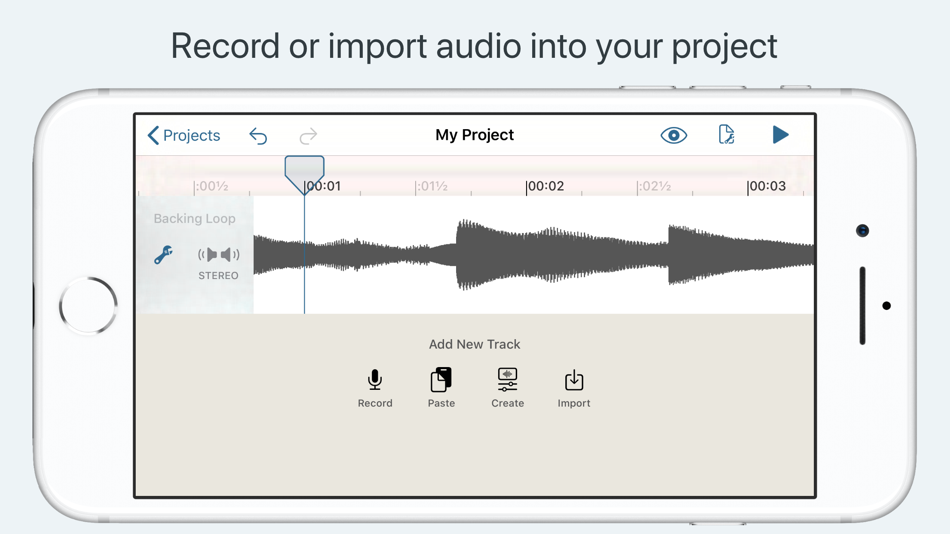Click the playhead handle on timeline

[x=304, y=174]
